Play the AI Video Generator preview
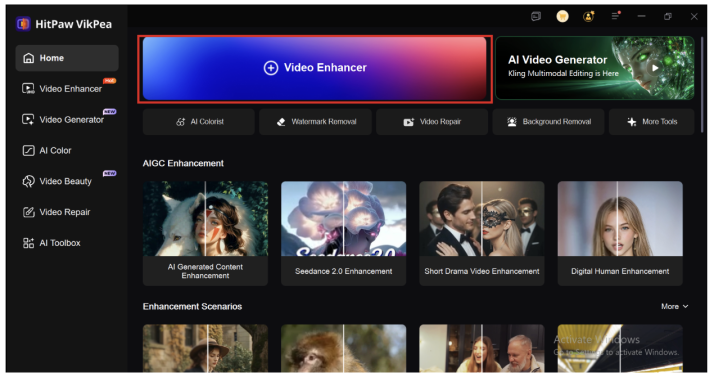Screen dimensions: 714x377 click(x=654, y=68)
